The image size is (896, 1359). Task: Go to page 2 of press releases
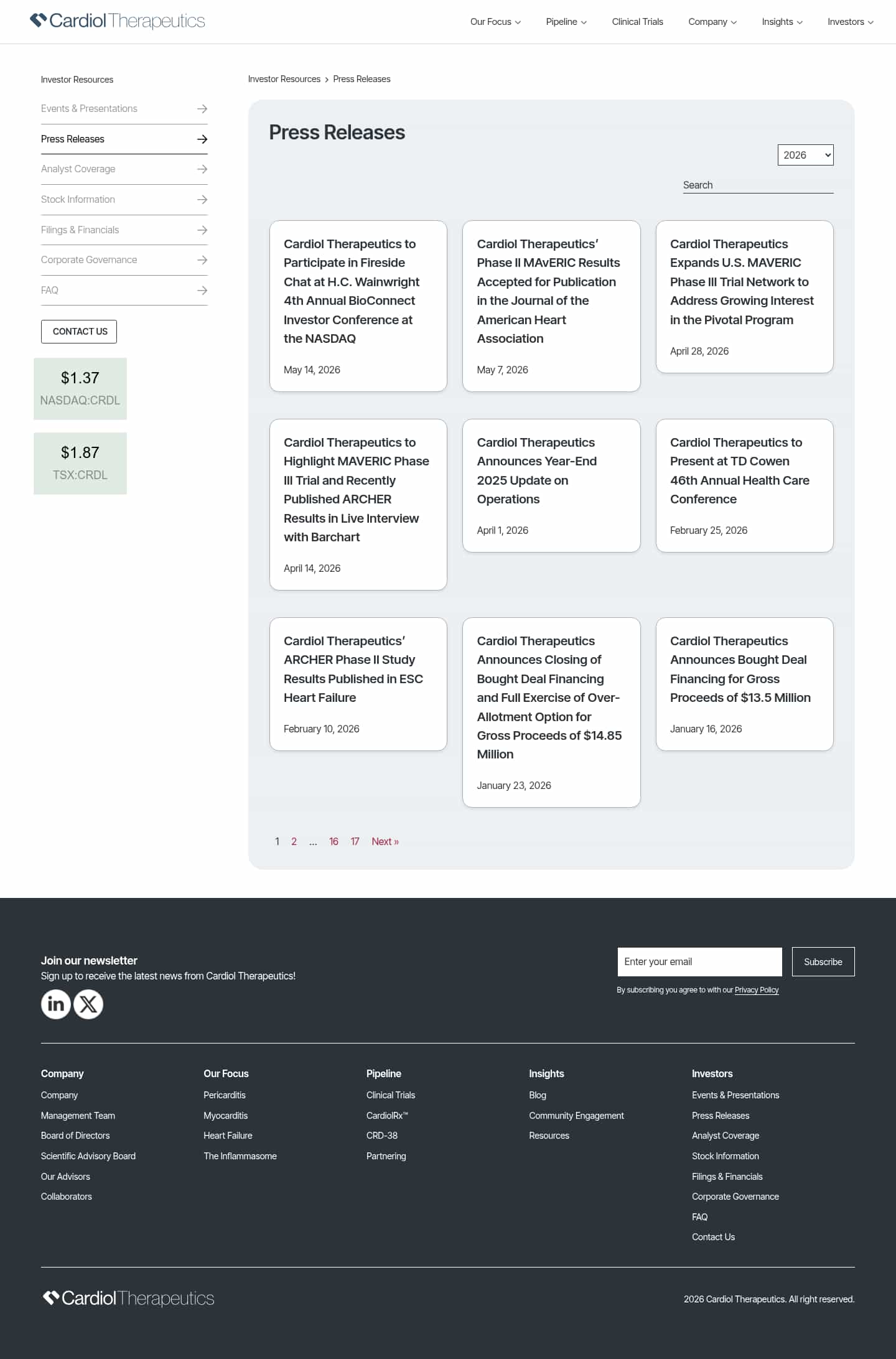pyautogui.click(x=294, y=841)
